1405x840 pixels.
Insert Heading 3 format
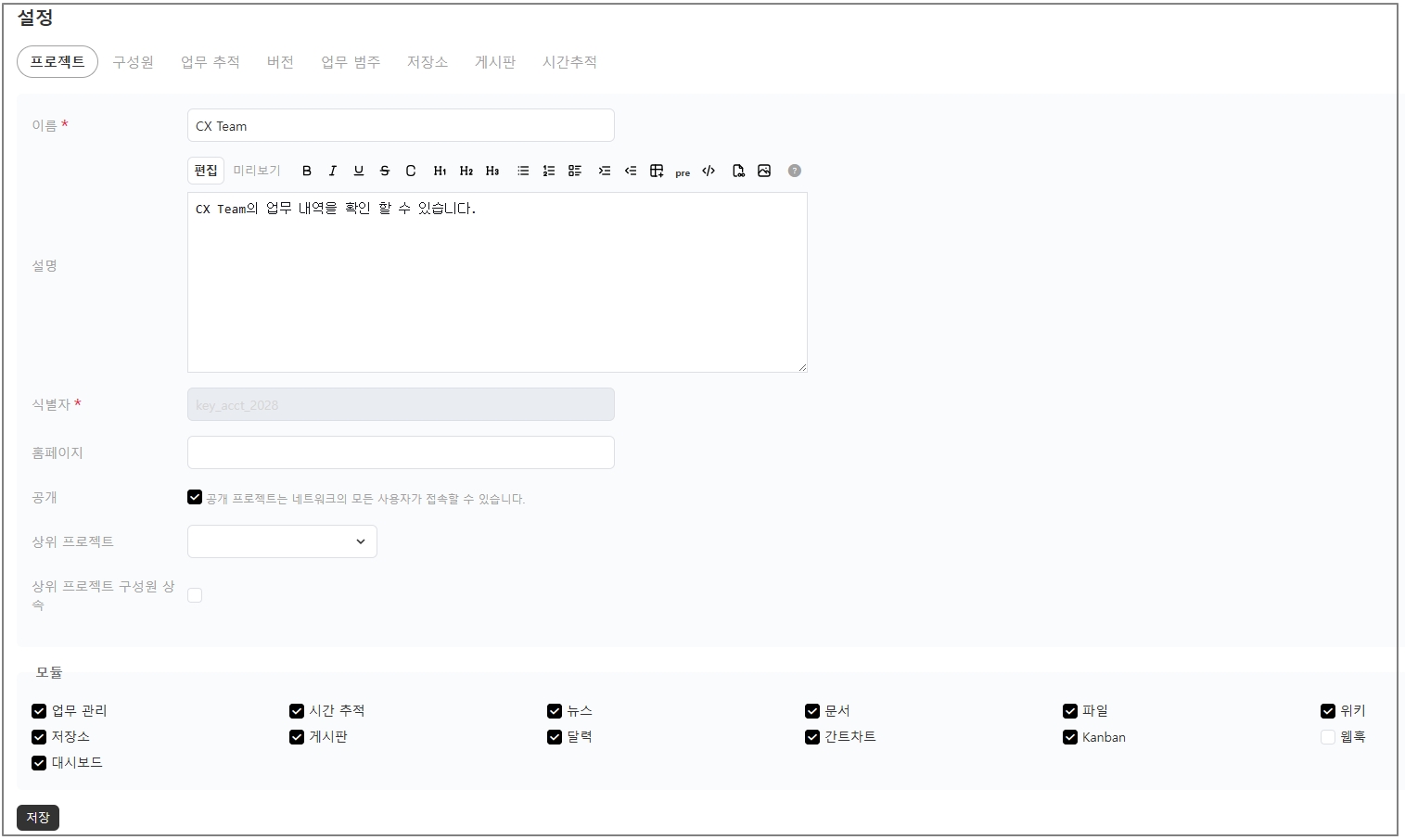coord(492,171)
